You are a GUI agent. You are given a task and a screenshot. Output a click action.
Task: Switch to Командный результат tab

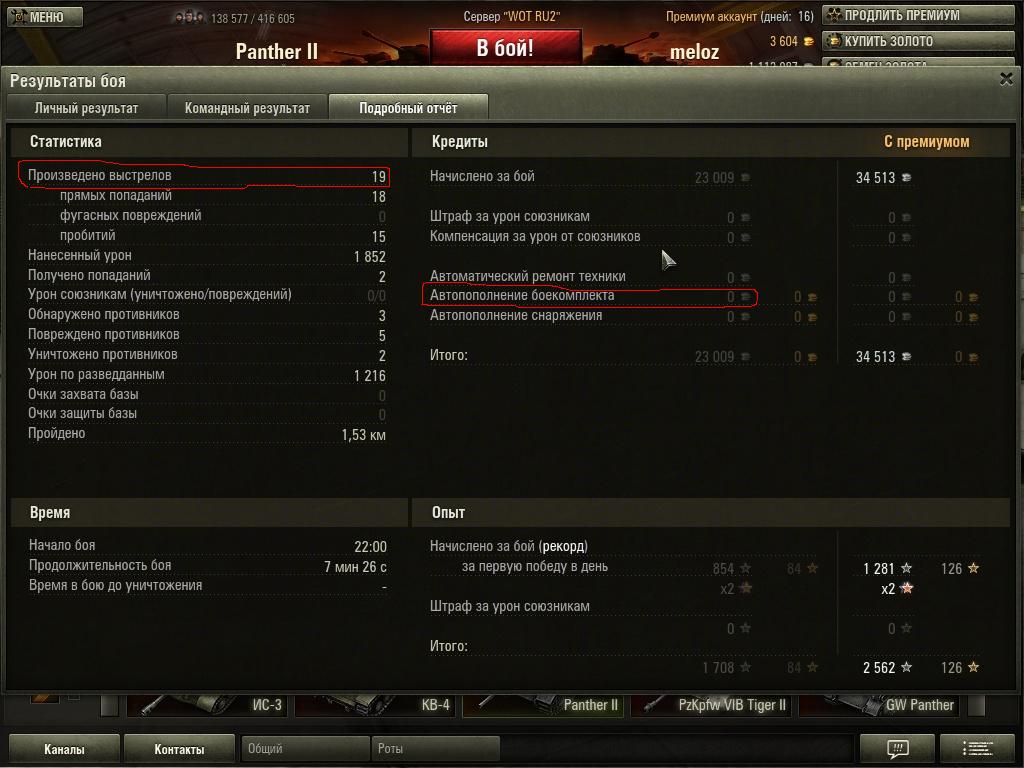pos(247,108)
